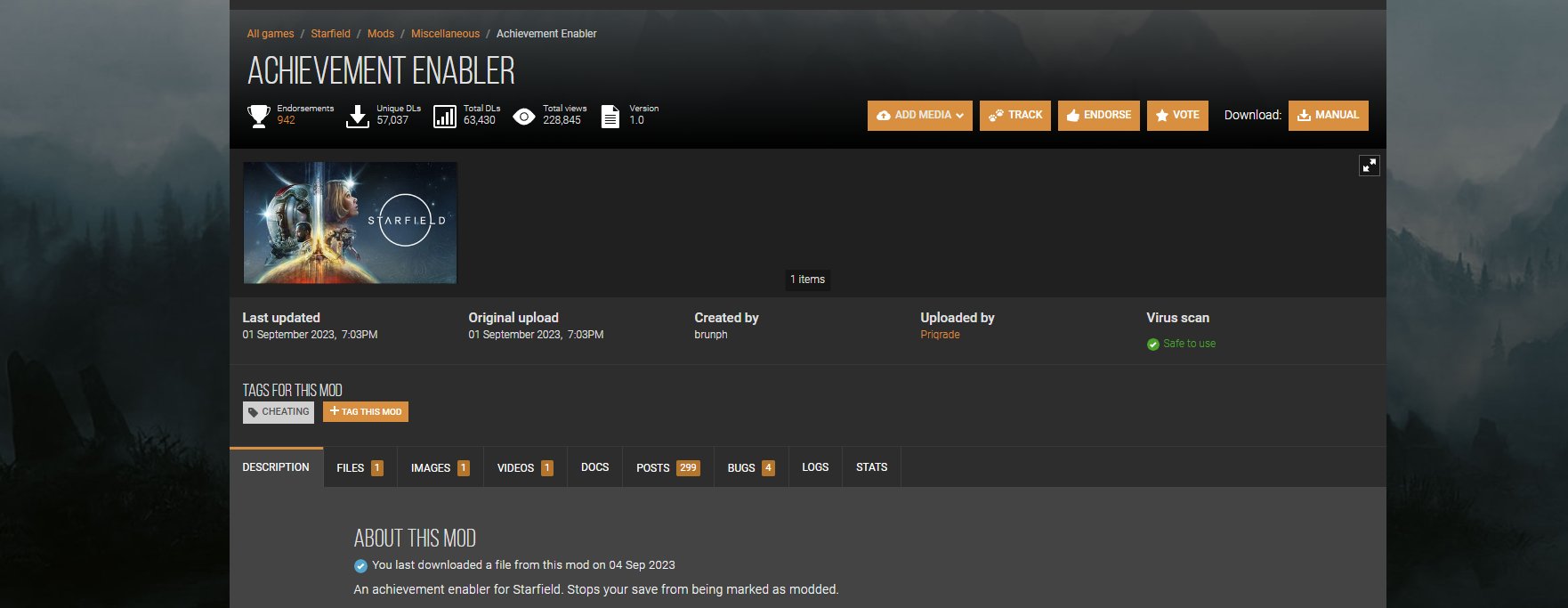Image resolution: width=1568 pixels, height=608 pixels.
Task: Open the Miscellaneous category breadcrumb
Action: 445,34
